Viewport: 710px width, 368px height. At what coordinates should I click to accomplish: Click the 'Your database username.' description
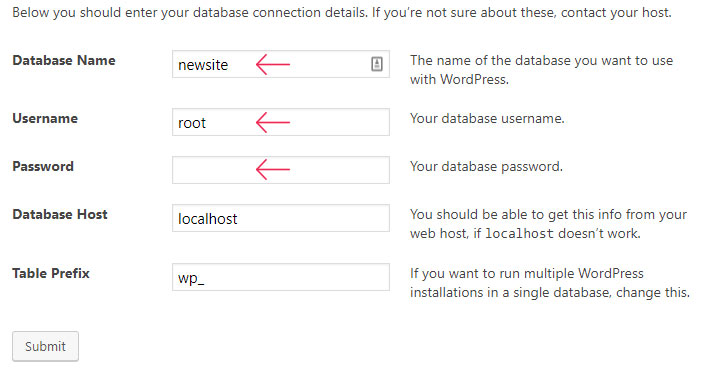pos(487,118)
